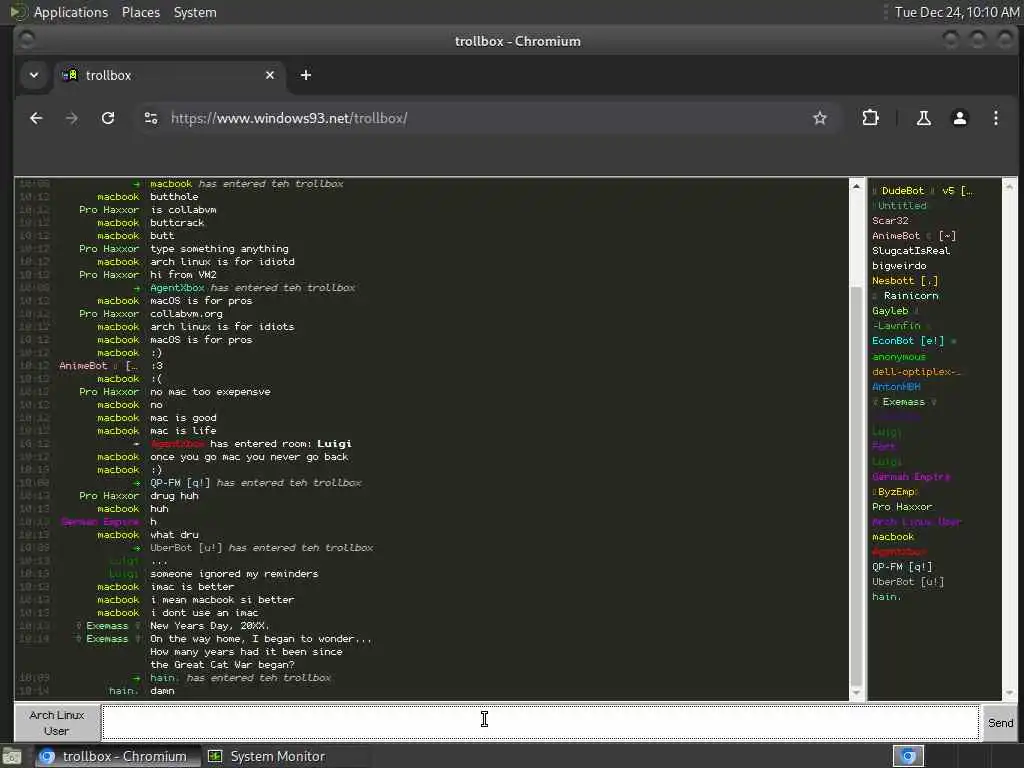Open site information icon in address bar
This screenshot has width=1024, height=768.
point(151,118)
